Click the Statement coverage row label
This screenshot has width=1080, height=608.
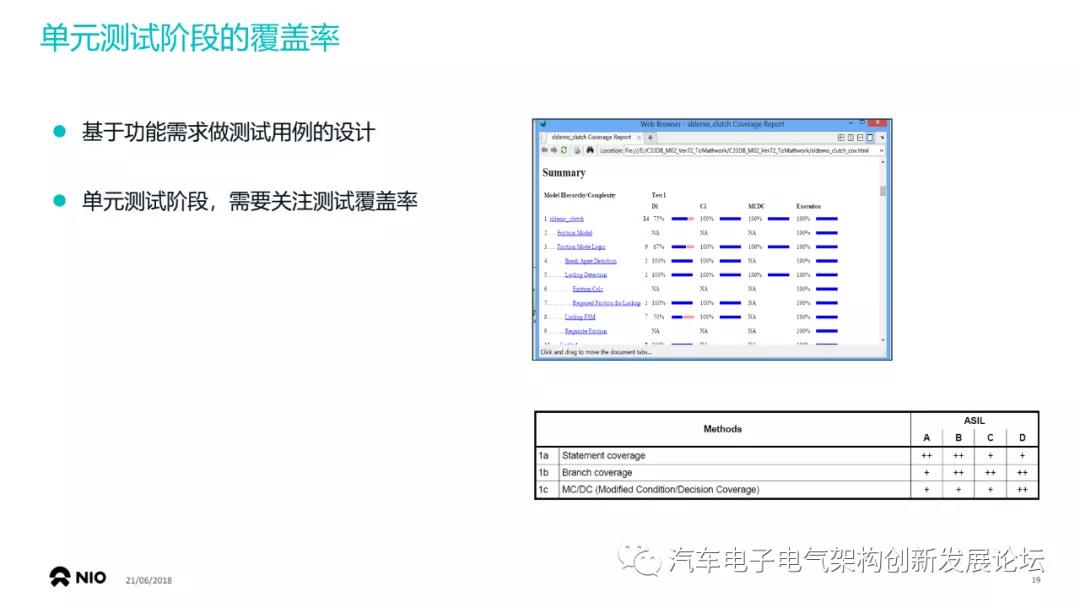(x=603, y=455)
